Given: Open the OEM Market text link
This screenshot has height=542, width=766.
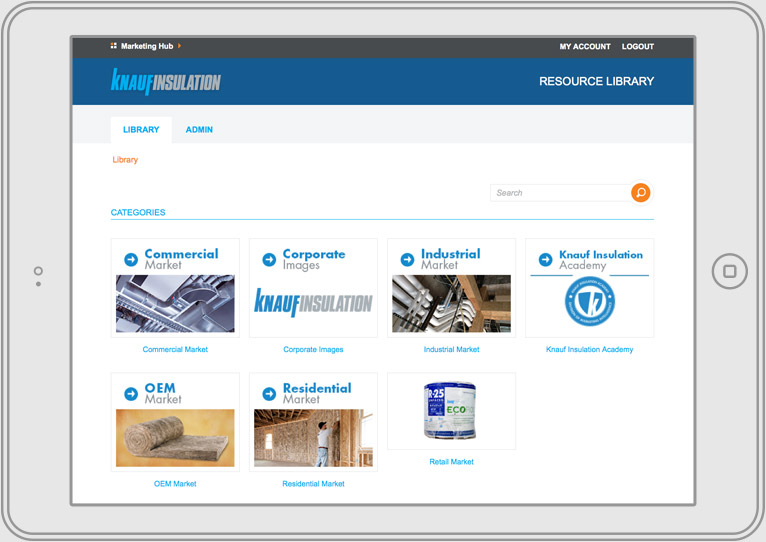Looking at the screenshot, I should [x=175, y=484].
